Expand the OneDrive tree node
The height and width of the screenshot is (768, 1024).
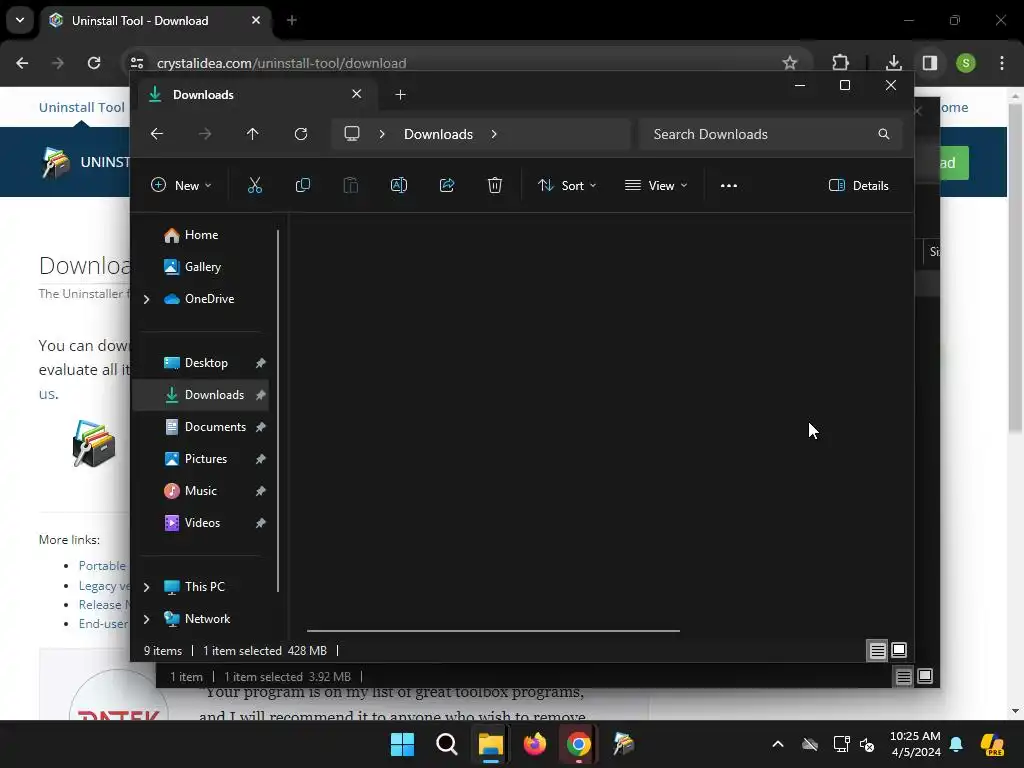pyautogui.click(x=147, y=299)
